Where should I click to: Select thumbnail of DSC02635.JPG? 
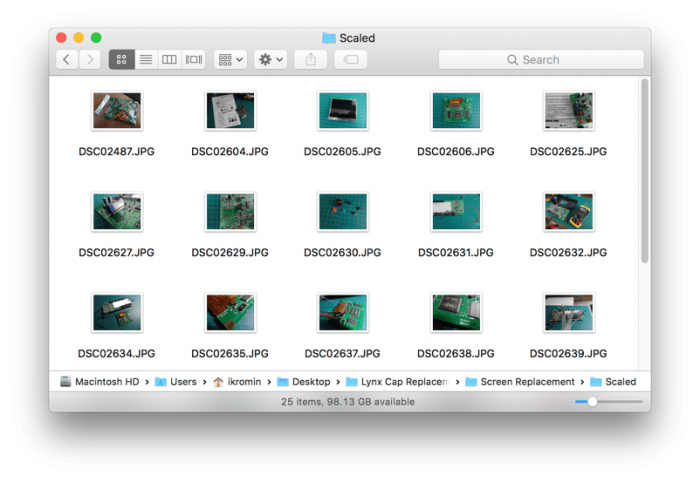[230, 312]
